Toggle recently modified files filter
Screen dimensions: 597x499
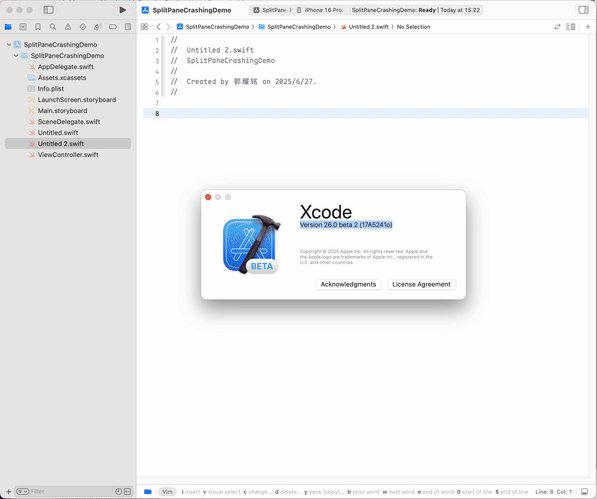coord(118,492)
